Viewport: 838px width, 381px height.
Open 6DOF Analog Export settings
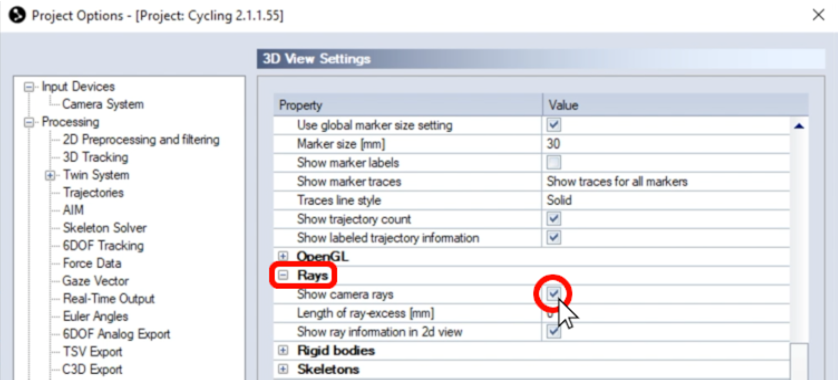click(116, 334)
